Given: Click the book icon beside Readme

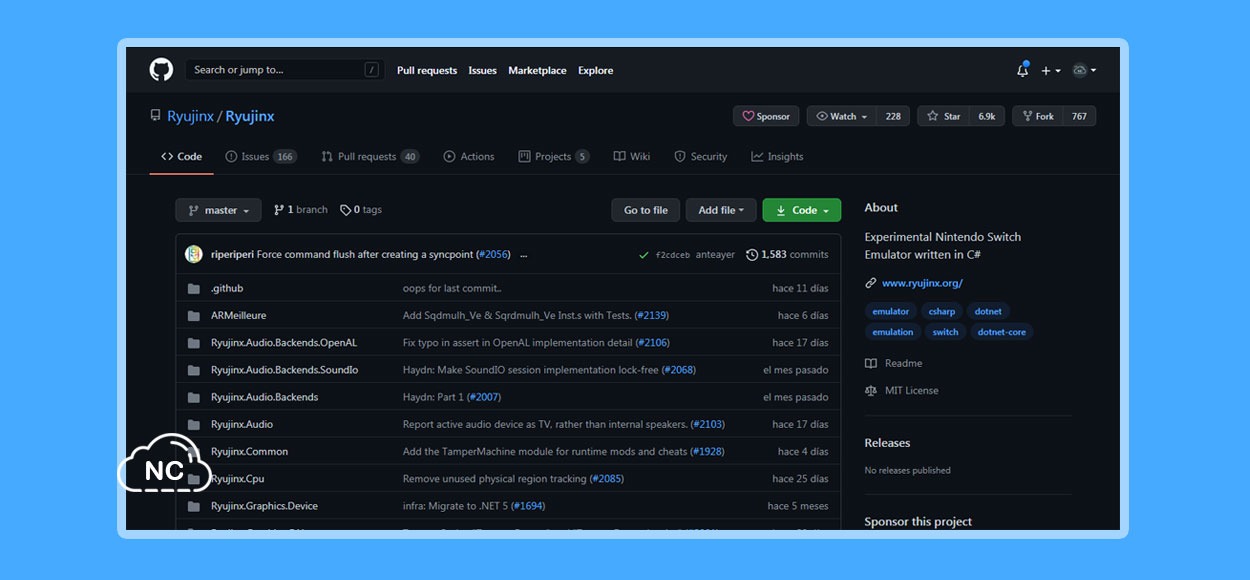Looking at the screenshot, I should tap(871, 364).
